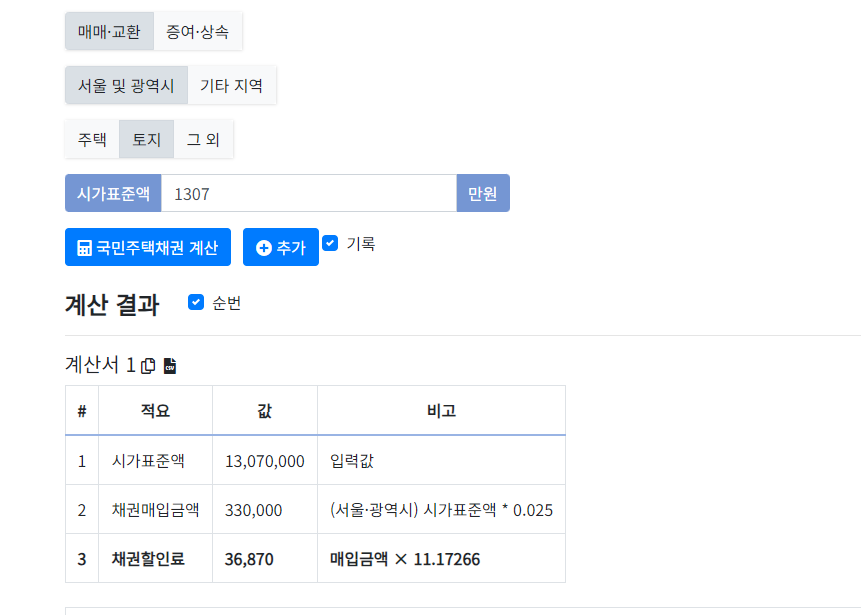The width and height of the screenshot is (861, 615).
Task: Click the 계산서 1 title
Action: (x=100, y=365)
